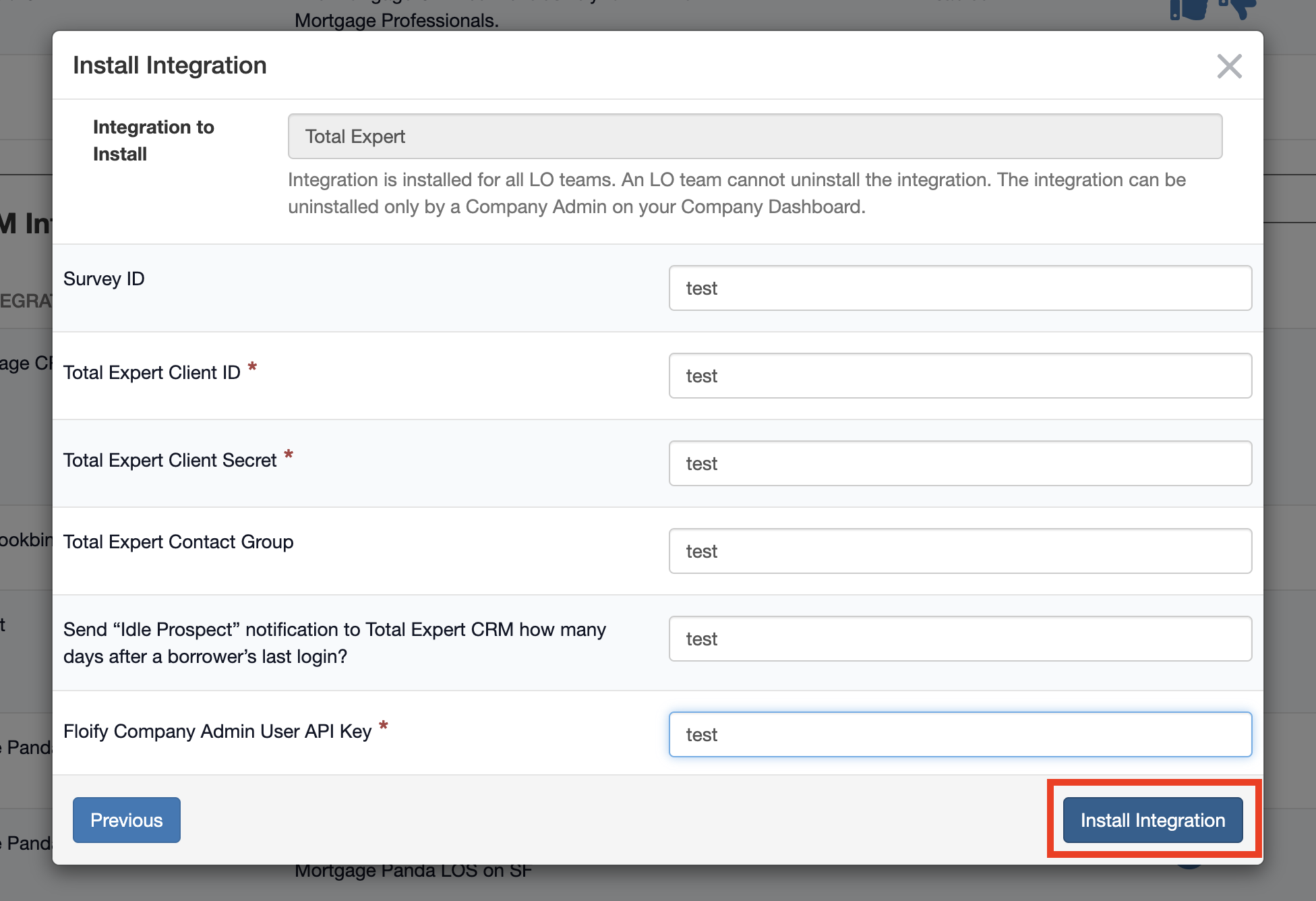Screen dimensions: 1316x901
Task: Click the Integration to Install label
Action: point(153,140)
